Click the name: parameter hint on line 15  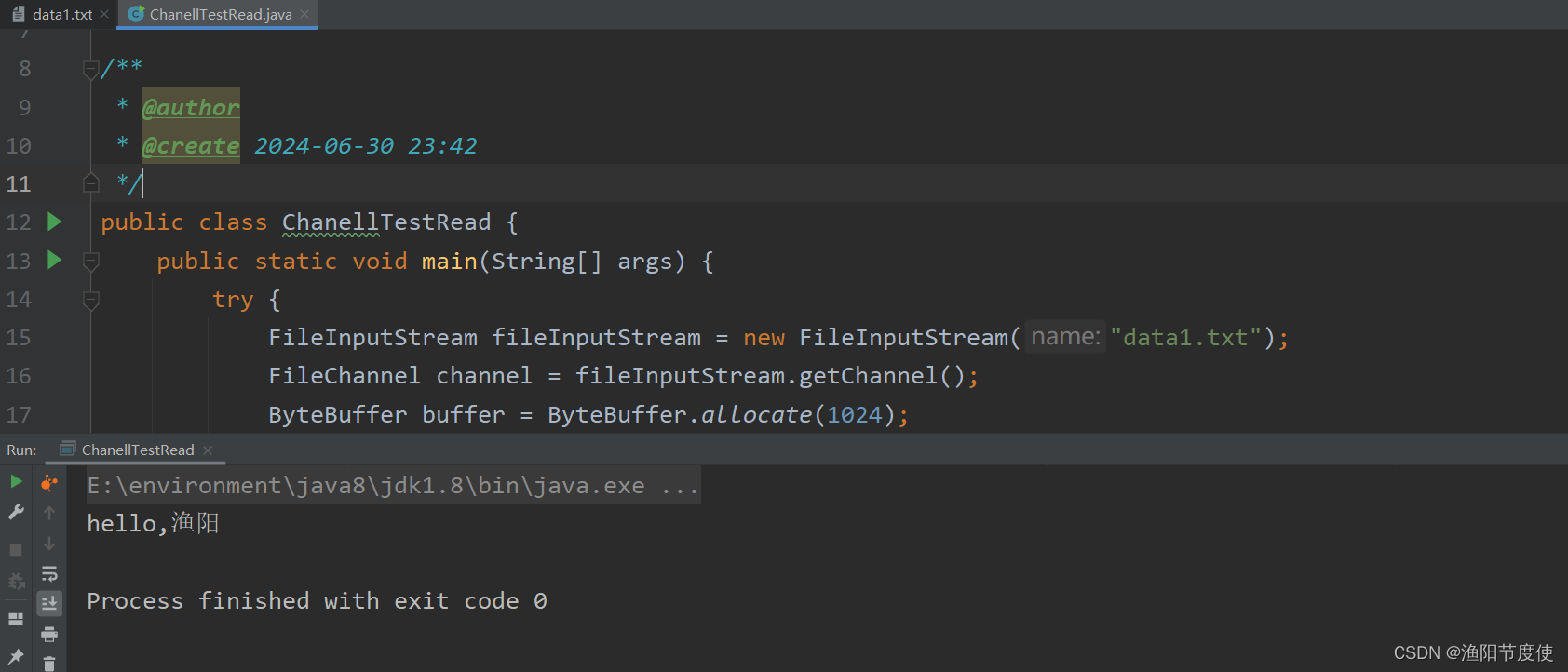(x=1066, y=337)
